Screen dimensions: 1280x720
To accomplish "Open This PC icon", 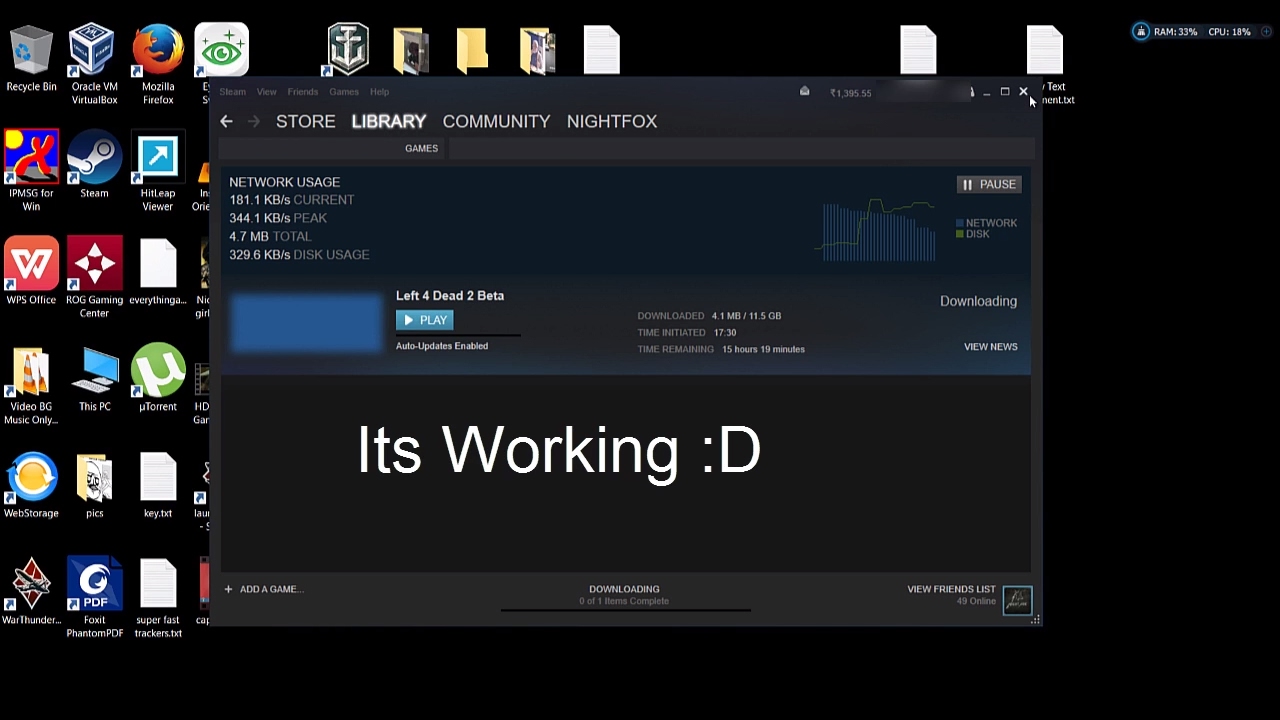I will [94, 379].
